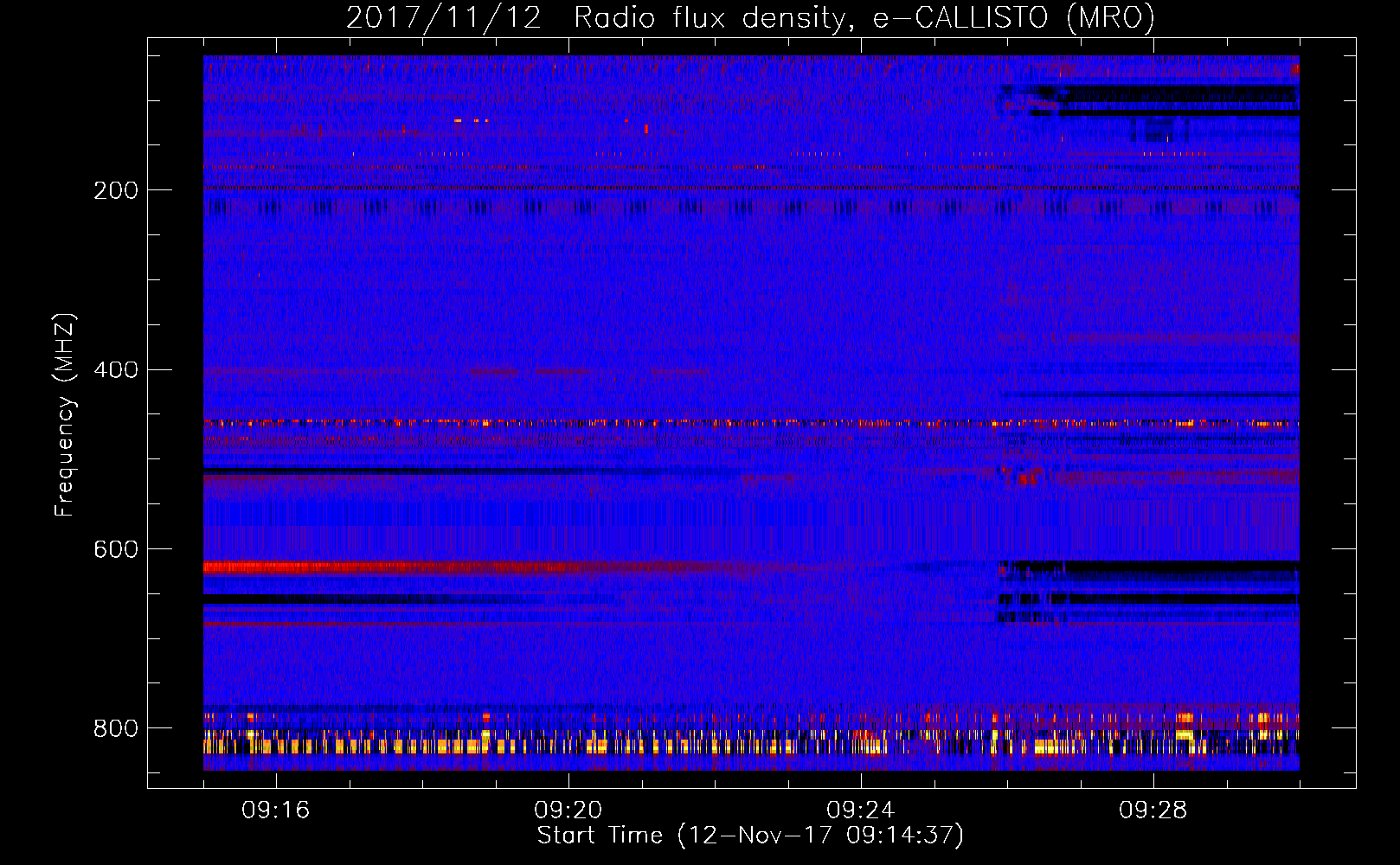Click the bright red emission band near 620 MHz
The width and height of the screenshot is (1400, 865).
click(389, 568)
